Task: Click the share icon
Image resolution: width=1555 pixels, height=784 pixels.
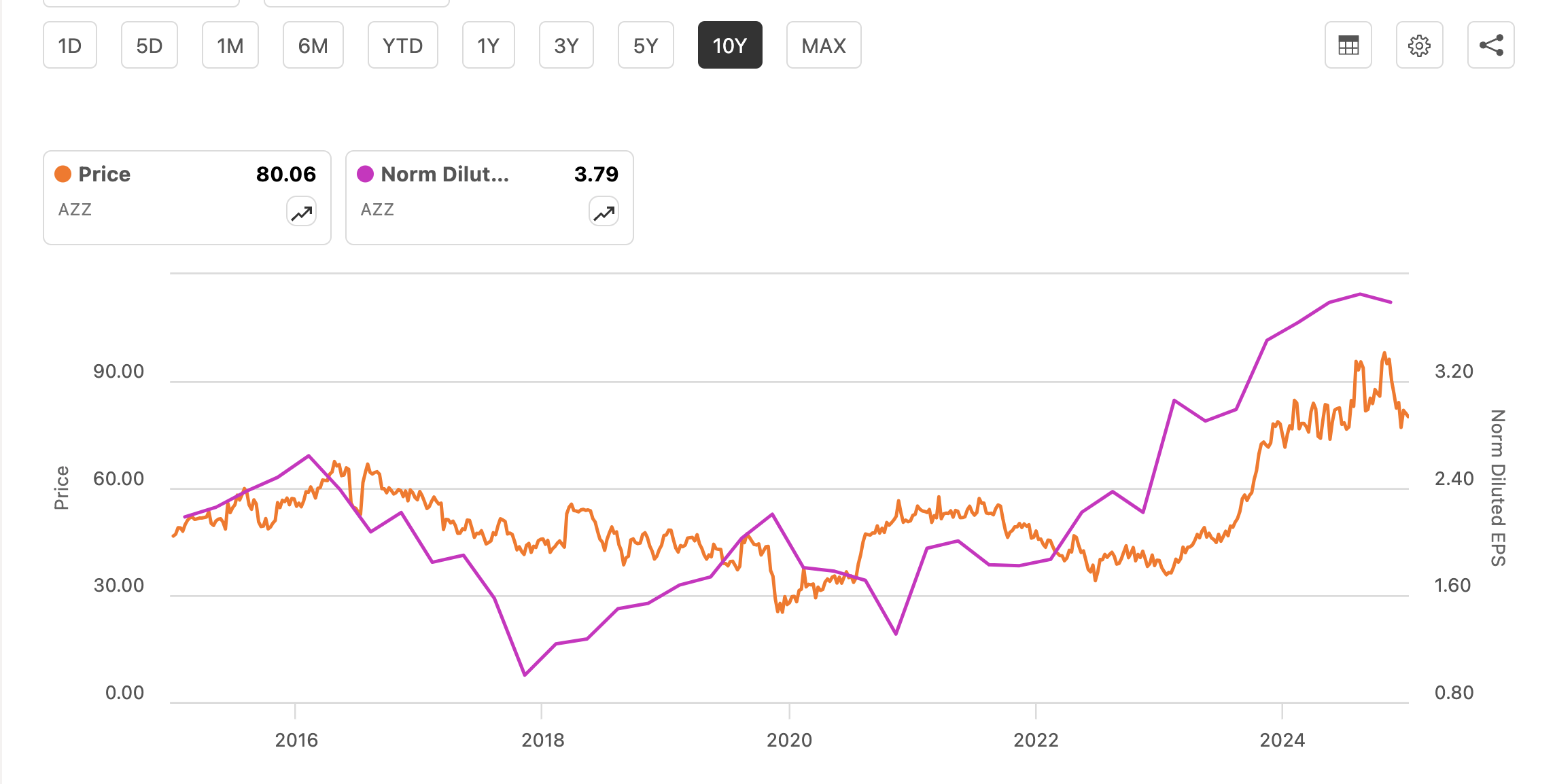Action: pyautogui.click(x=1490, y=45)
